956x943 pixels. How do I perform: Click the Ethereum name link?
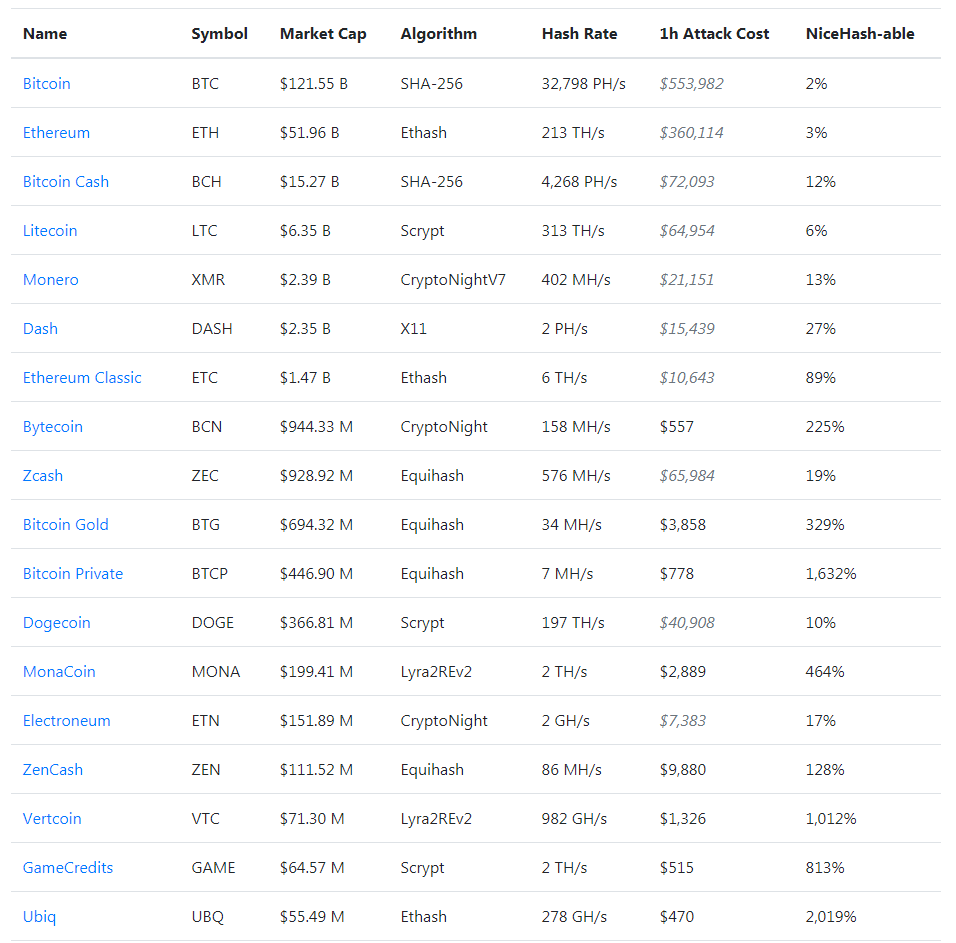(x=56, y=133)
